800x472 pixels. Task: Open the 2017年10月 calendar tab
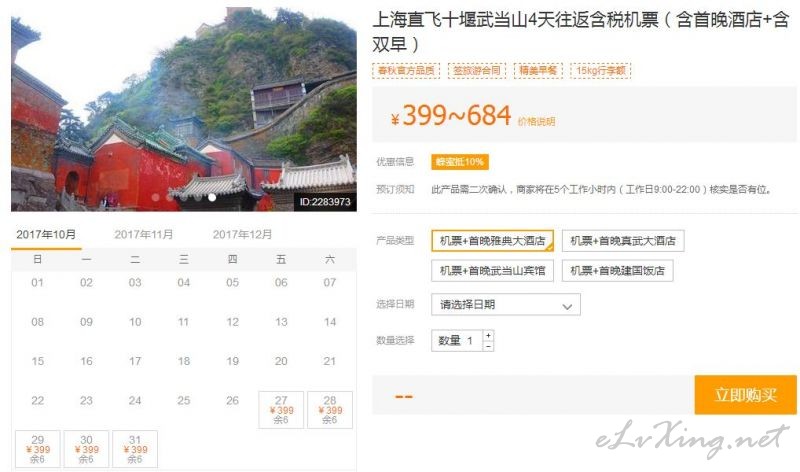(46, 235)
